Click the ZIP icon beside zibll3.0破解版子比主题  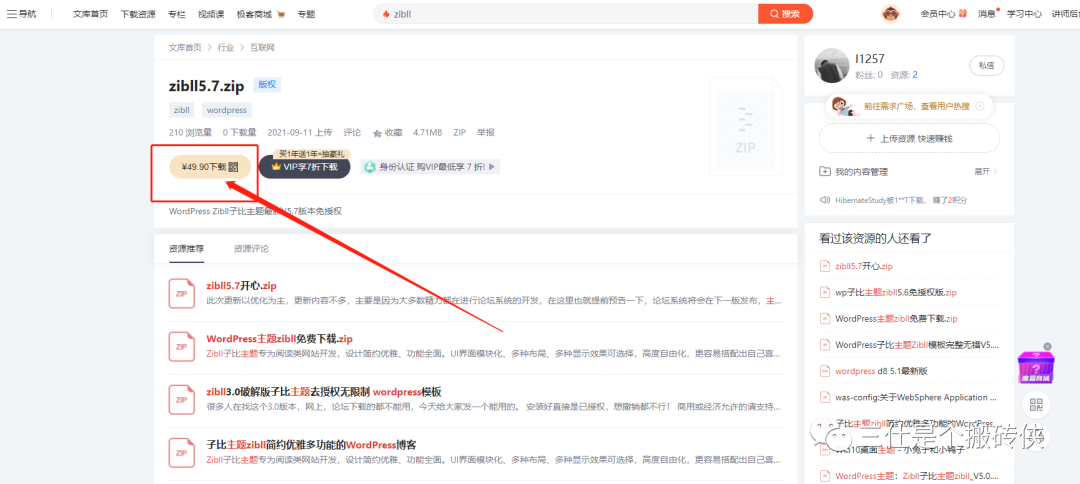[x=182, y=399]
